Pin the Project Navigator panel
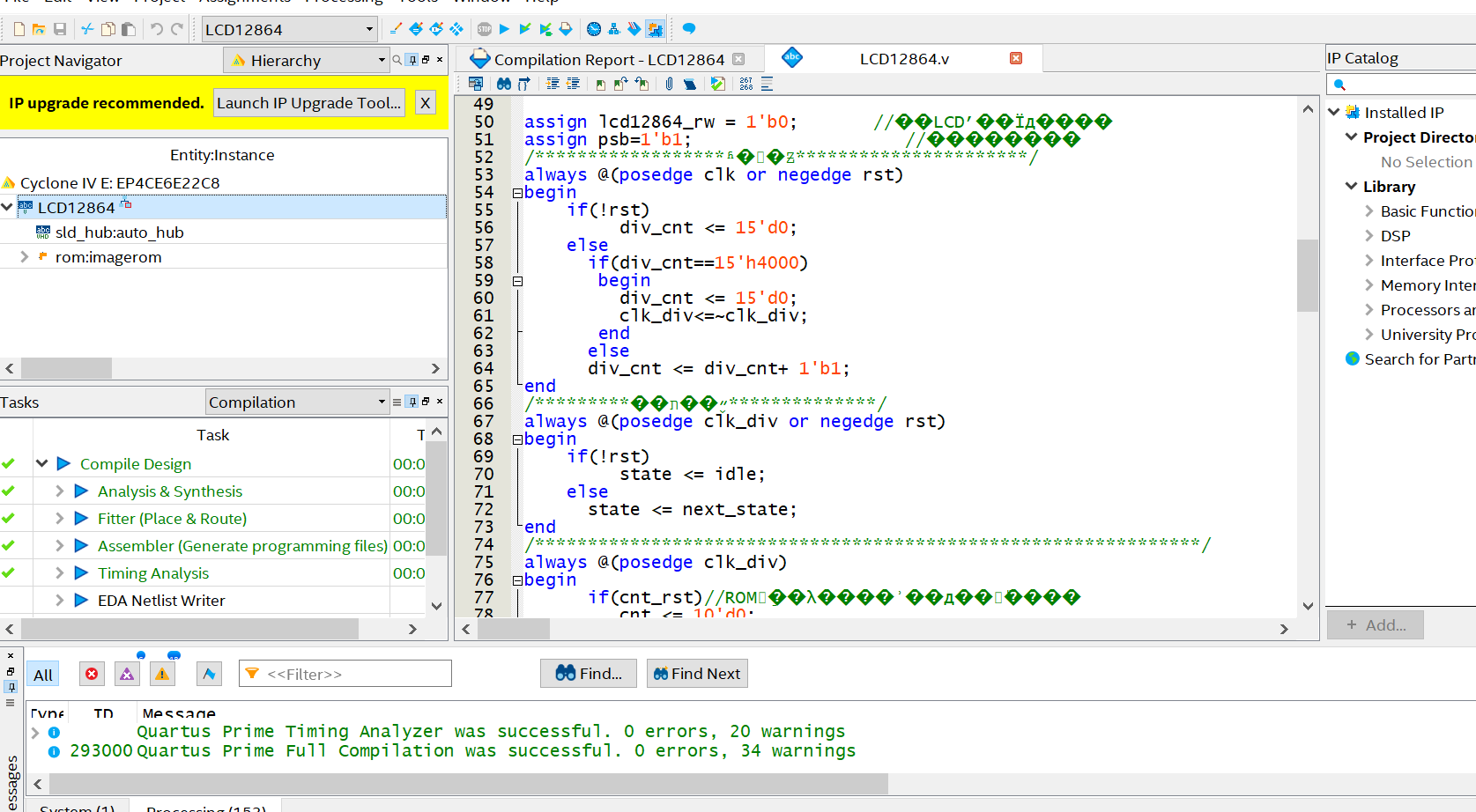Image resolution: width=1476 pixels, height=812 pixels. coord(412,60)
